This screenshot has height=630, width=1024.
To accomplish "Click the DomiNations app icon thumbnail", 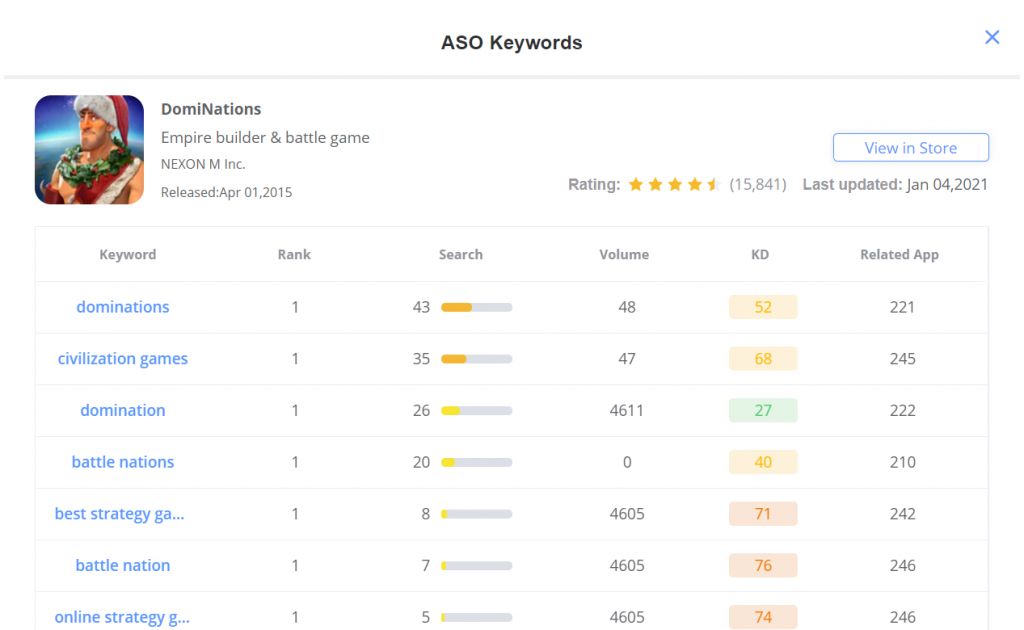I will 89,150.
